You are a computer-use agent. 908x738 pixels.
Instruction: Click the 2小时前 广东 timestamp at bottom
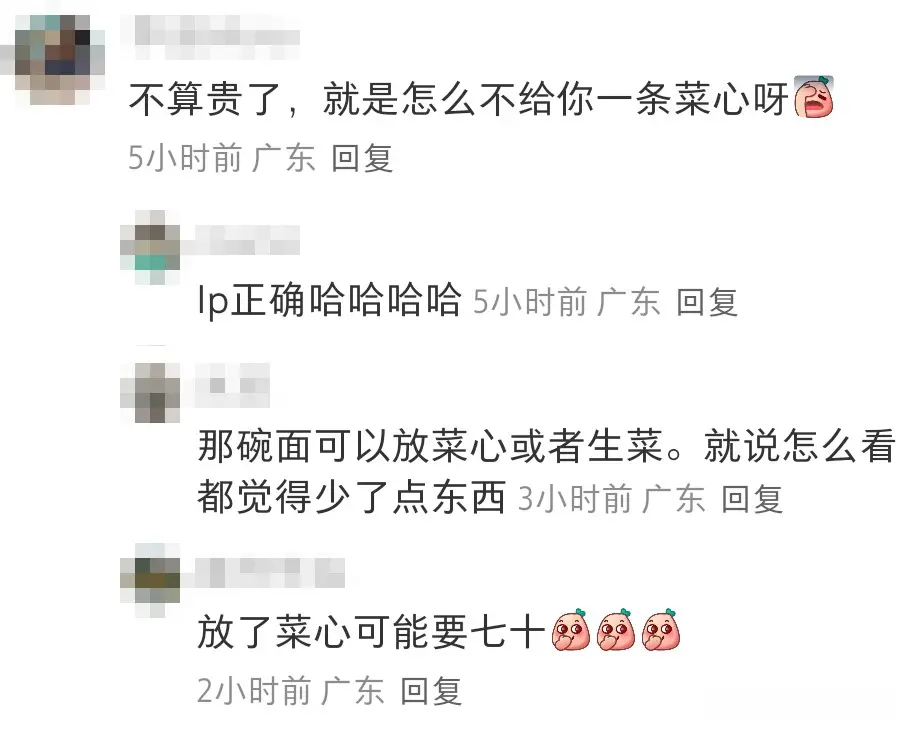pos(291,690)
